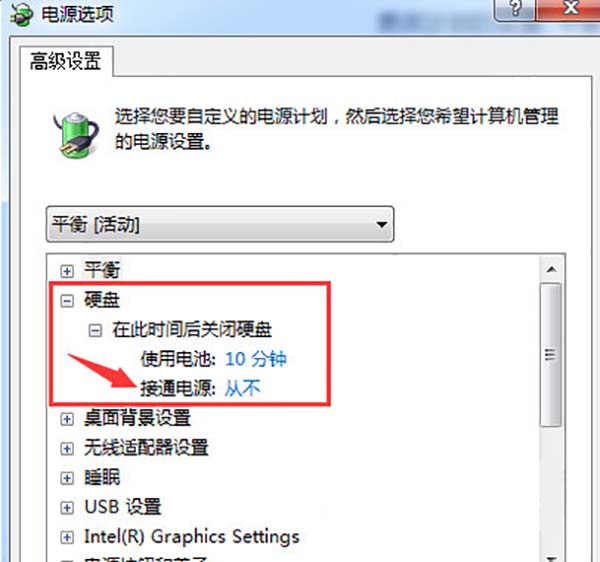Viewport: 600px width, 562px height.
Task: Expand the 桌面背景设置 node
Action: click(x=67, y=419)
